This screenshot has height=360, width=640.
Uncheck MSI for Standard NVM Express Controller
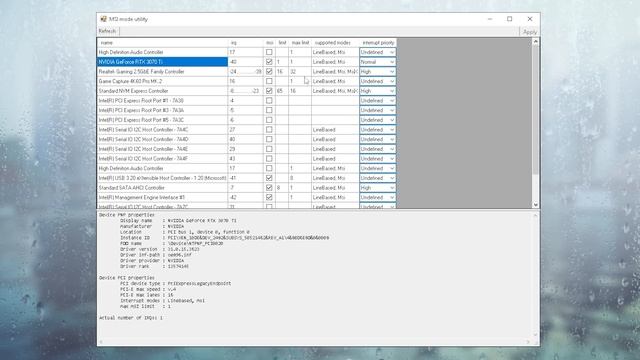coord(269,91)
